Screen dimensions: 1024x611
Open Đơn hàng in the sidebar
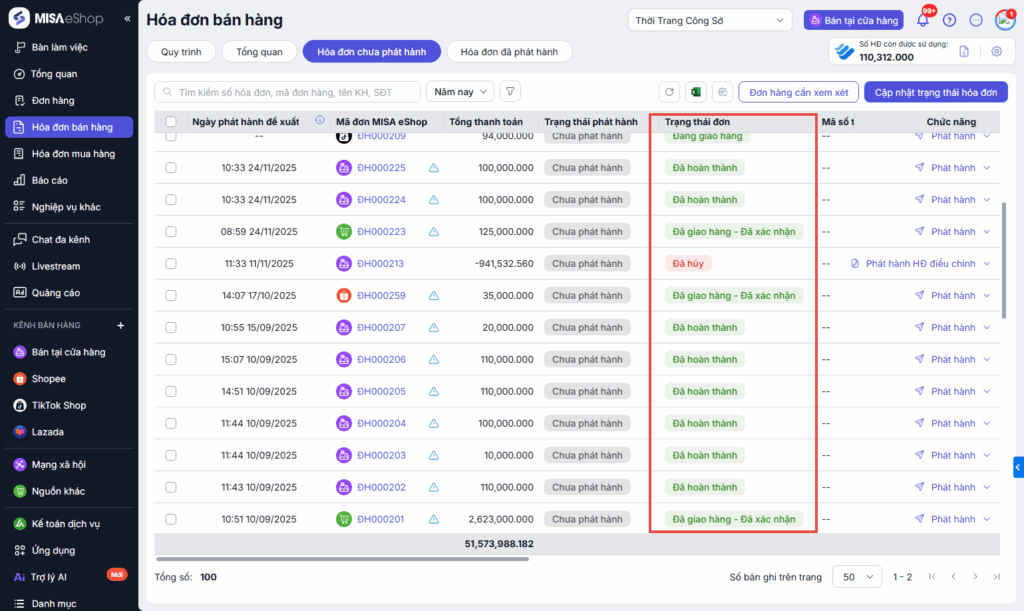coord(52,100)
